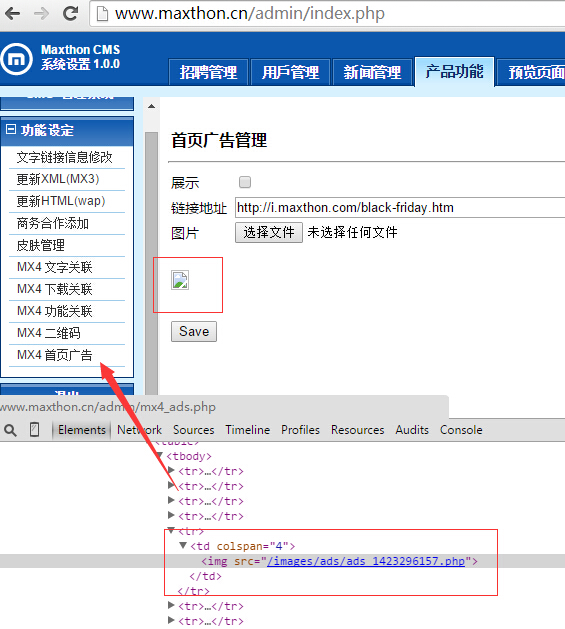The width and height of the screenshot is (565, 629).
Task: Select the Profiles DevTools tab
Action: [x=300, y=430]
